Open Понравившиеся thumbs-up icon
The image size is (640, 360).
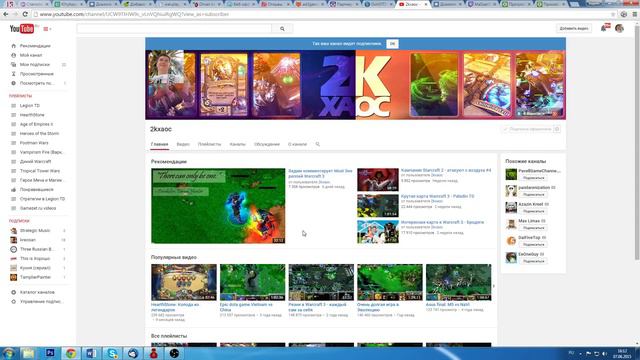13,189
